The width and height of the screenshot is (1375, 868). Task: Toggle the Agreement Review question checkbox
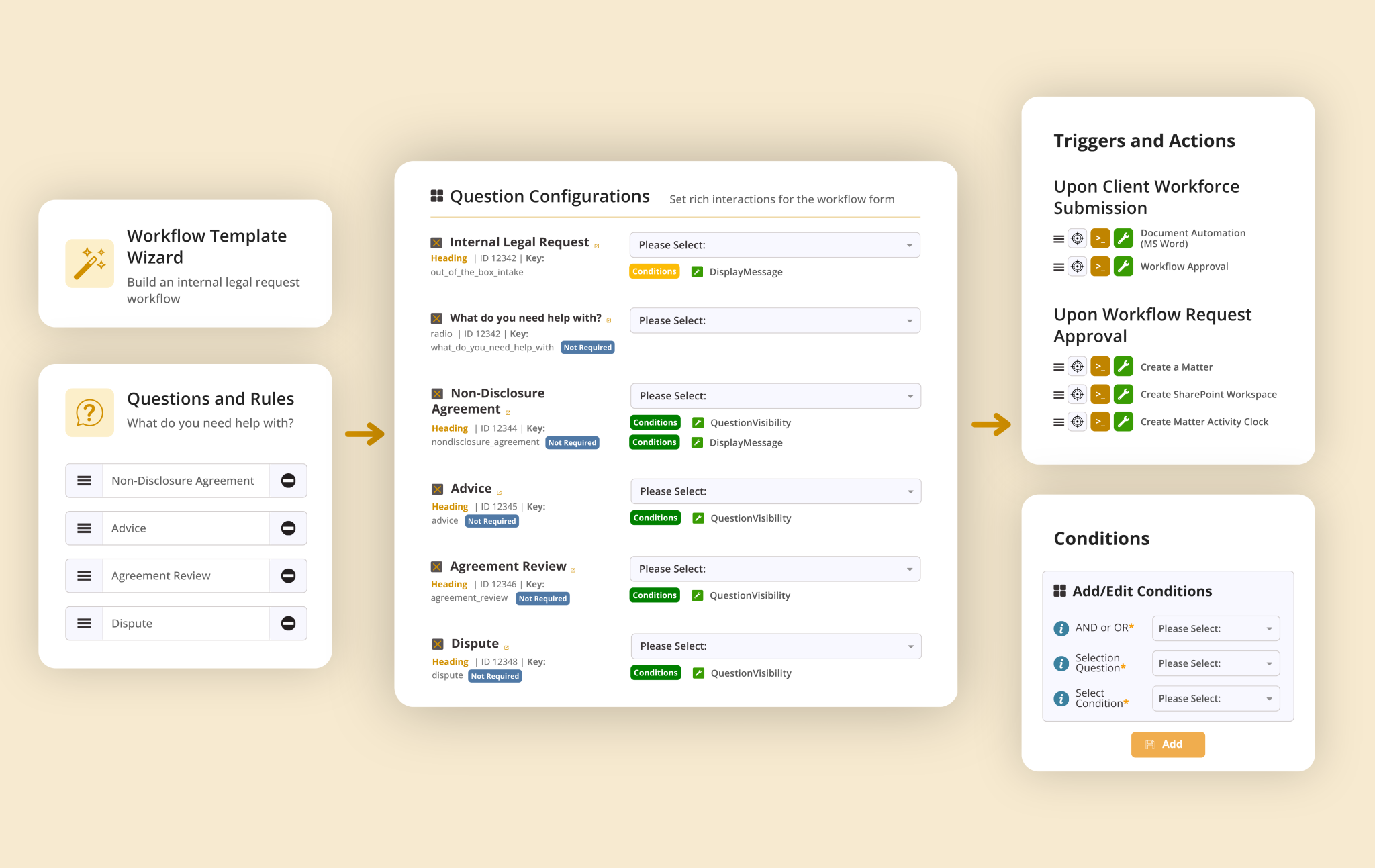point(436,567)
